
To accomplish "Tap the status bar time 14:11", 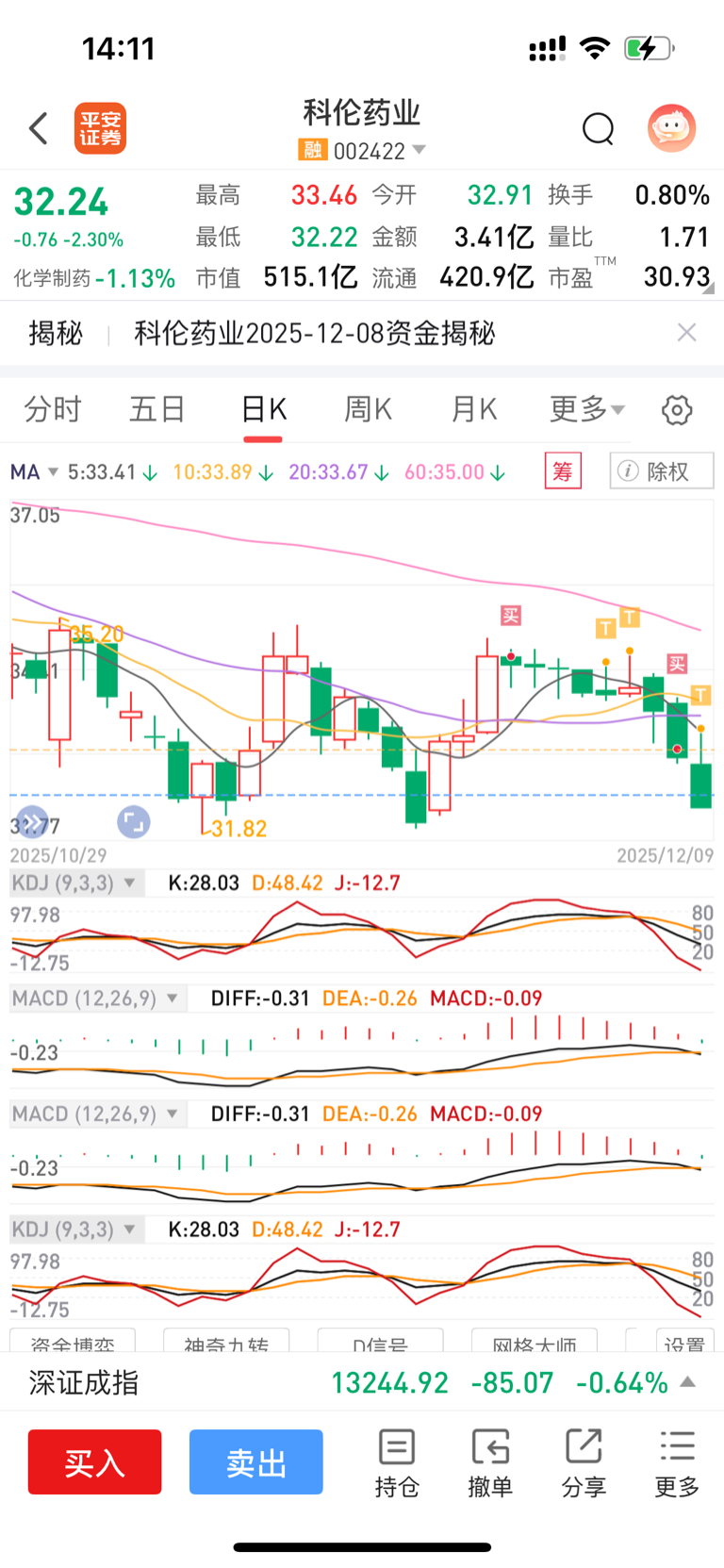I will tap(119, 48).
